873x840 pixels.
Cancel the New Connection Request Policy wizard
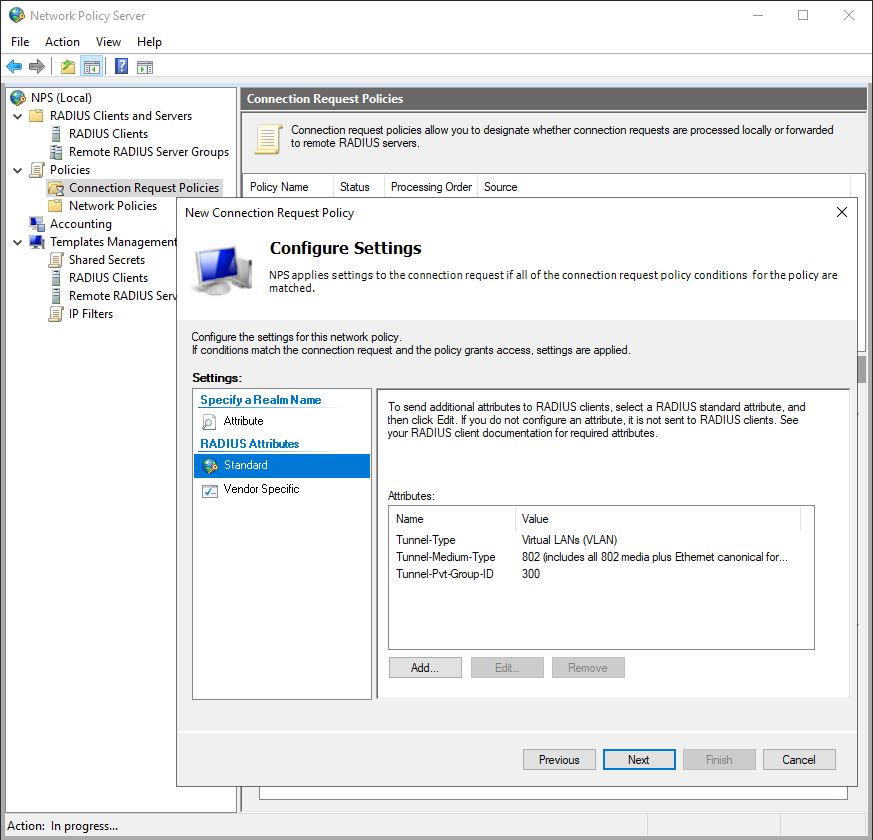coord(799,759)
